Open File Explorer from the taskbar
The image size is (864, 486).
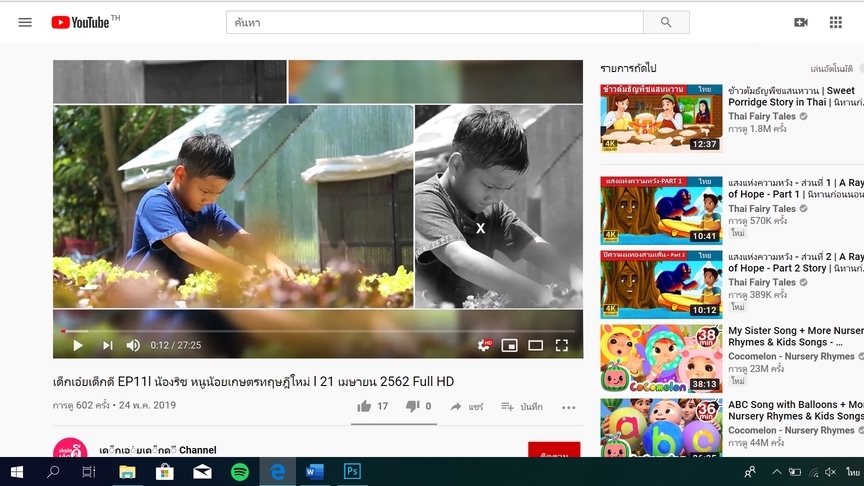coord(127,472)
